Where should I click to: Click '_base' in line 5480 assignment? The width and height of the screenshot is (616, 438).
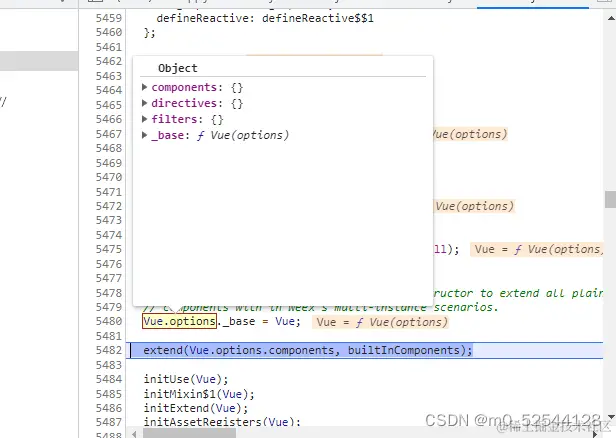click(x=239, y=322)
